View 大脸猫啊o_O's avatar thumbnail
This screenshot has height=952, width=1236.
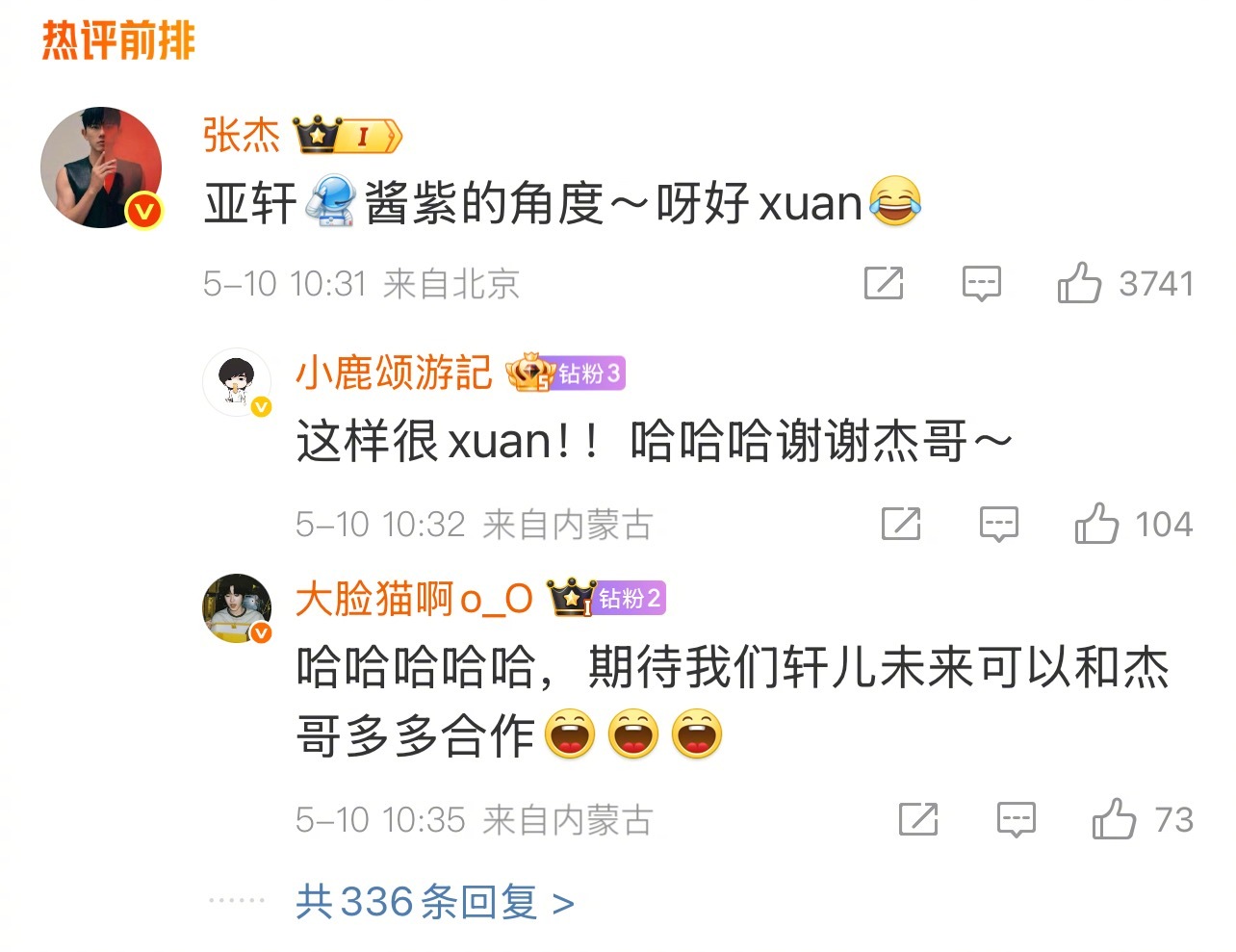(237, 608)
